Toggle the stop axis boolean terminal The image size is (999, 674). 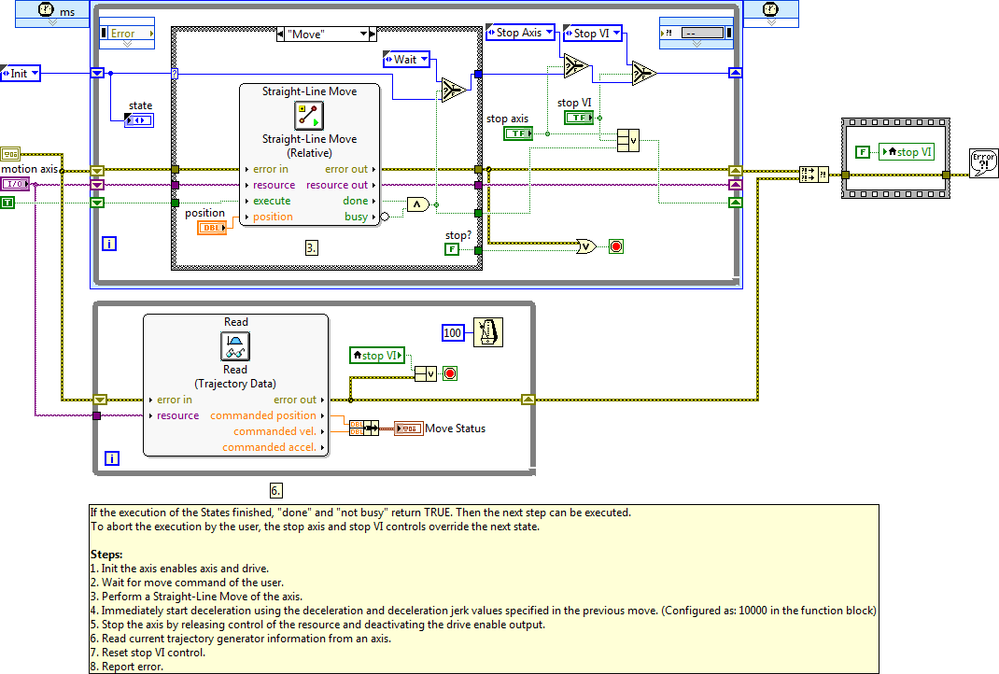tap(518, 134)
